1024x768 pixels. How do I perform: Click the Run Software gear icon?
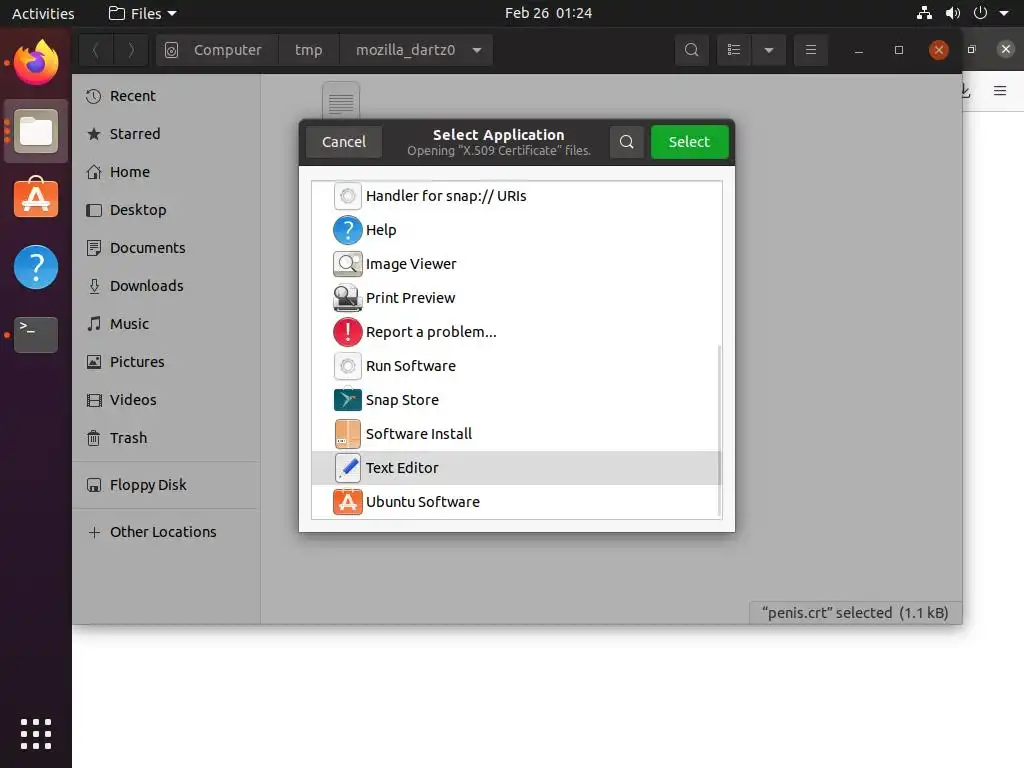tap(347, 366)
